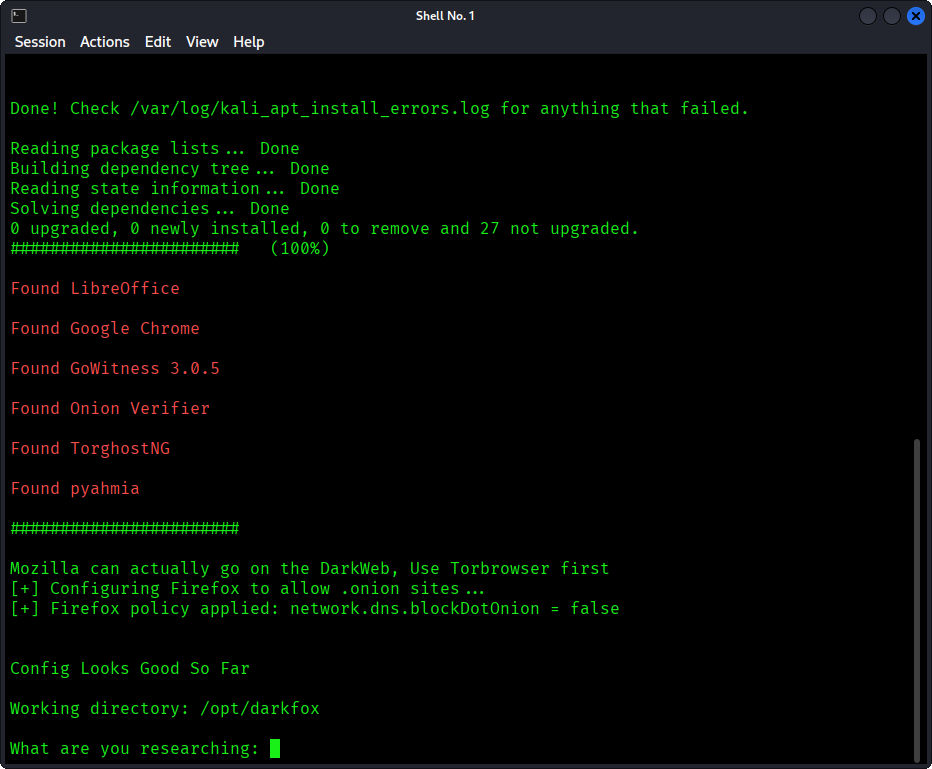932x769 pixels.
Task: Open the View menu
Action: pyautogui.click(x=202, y=42)
